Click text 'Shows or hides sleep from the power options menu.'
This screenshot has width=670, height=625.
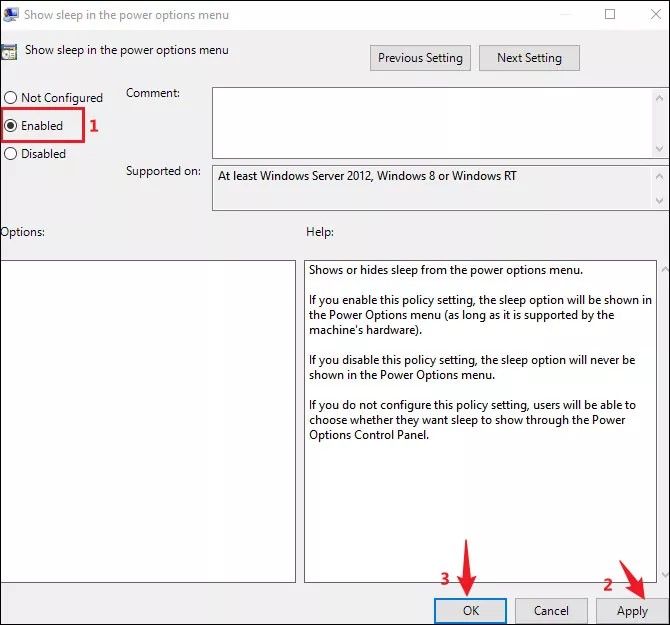point(446,270)
